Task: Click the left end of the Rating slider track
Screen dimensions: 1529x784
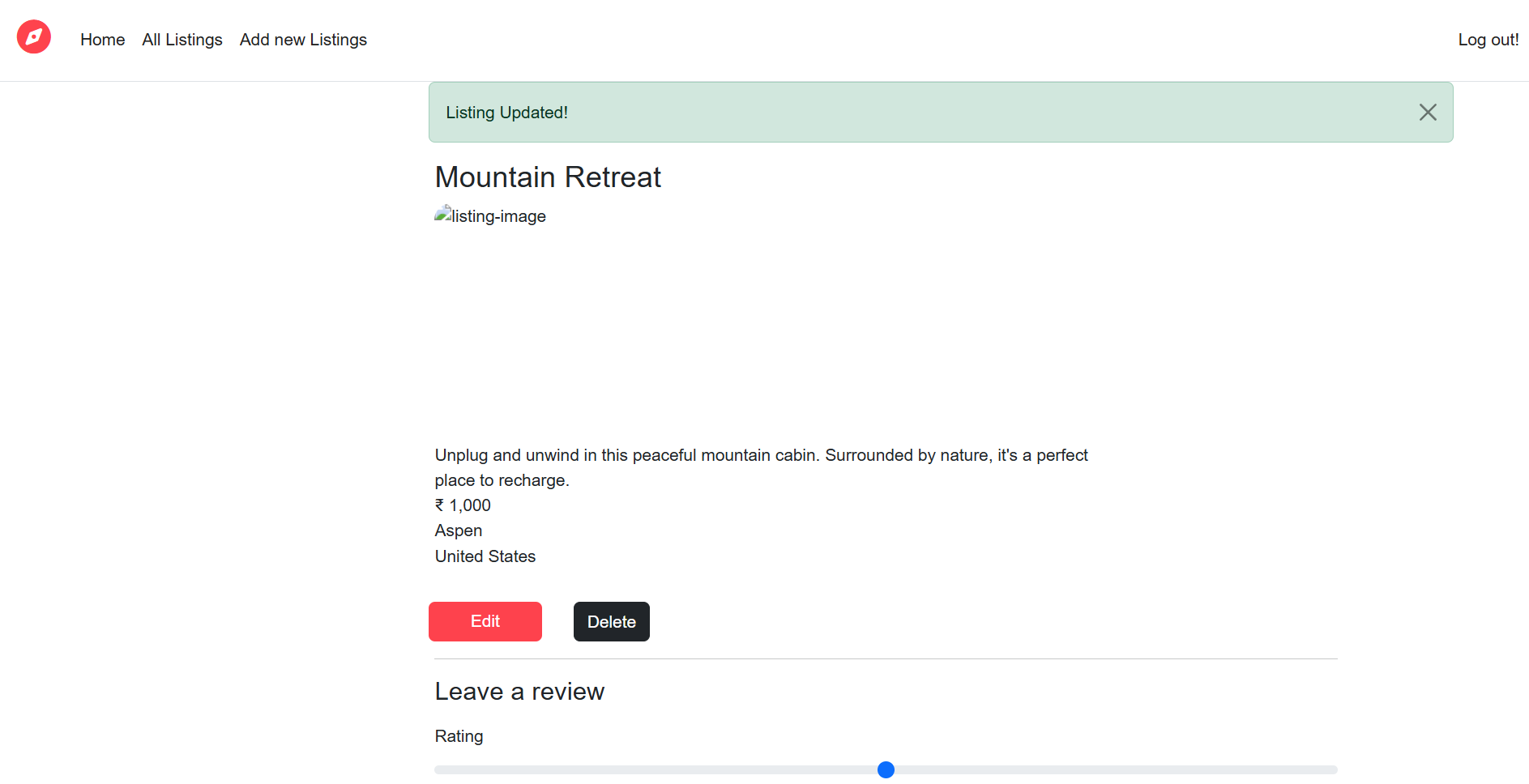Action: [x=438, y=769]
